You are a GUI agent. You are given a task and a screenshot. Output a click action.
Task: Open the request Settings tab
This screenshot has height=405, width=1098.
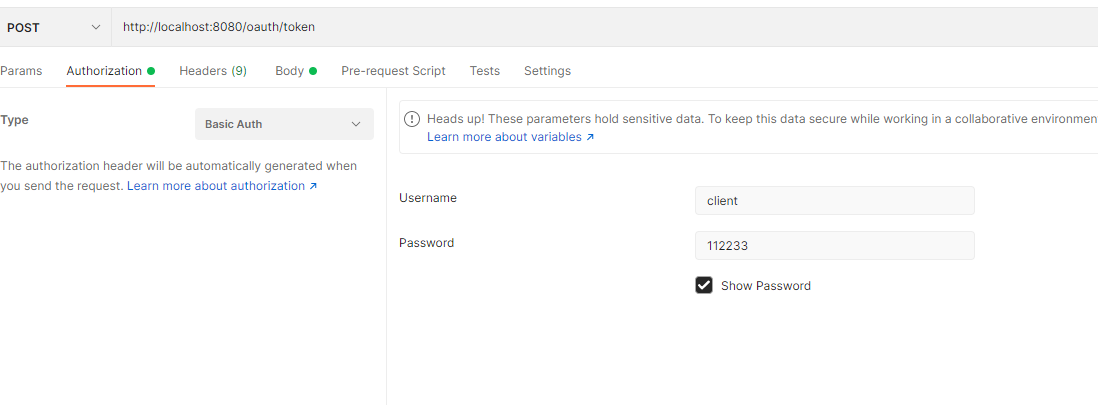point(547,71)
